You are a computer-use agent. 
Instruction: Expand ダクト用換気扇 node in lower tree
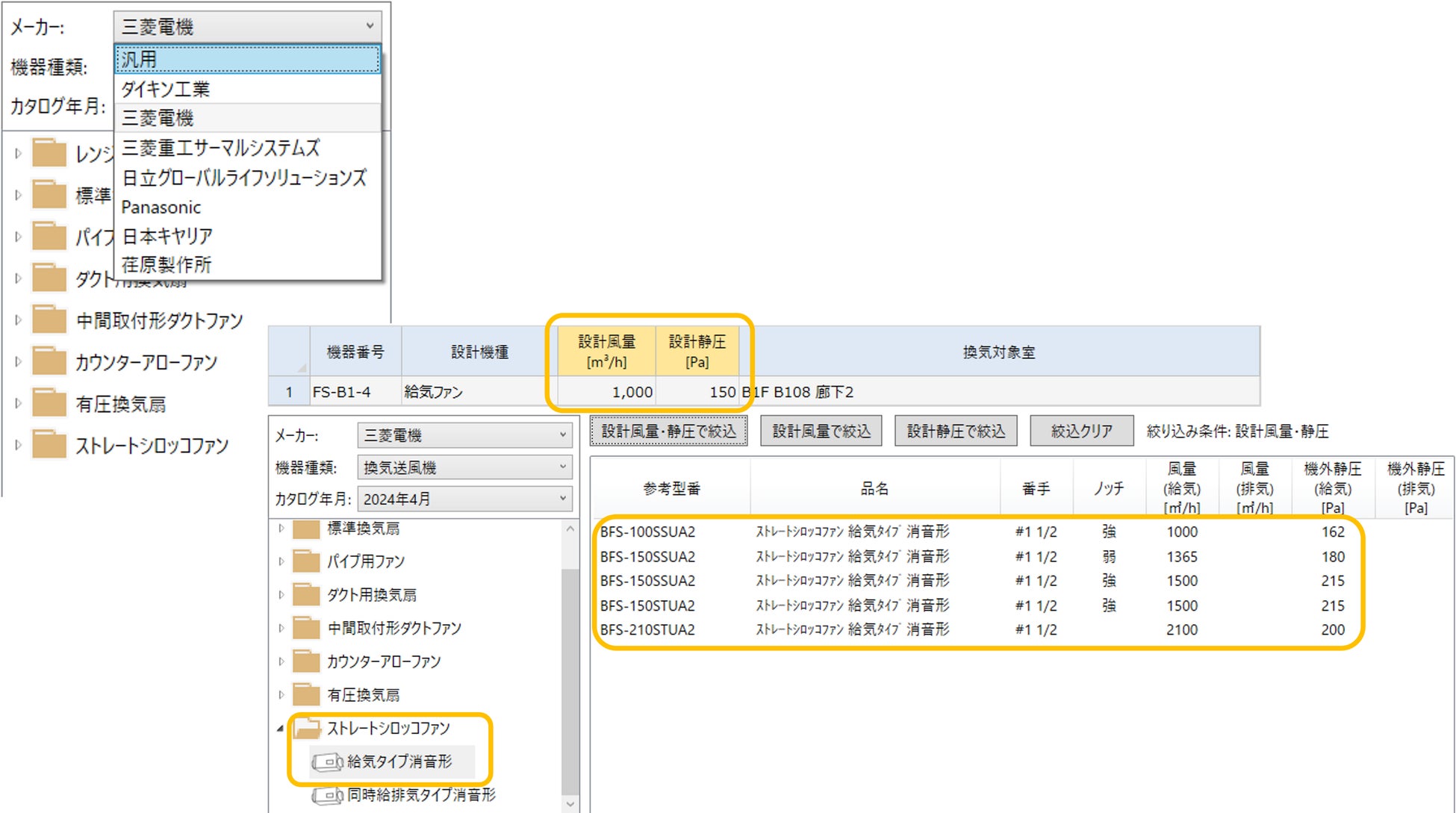coord(281,595)
